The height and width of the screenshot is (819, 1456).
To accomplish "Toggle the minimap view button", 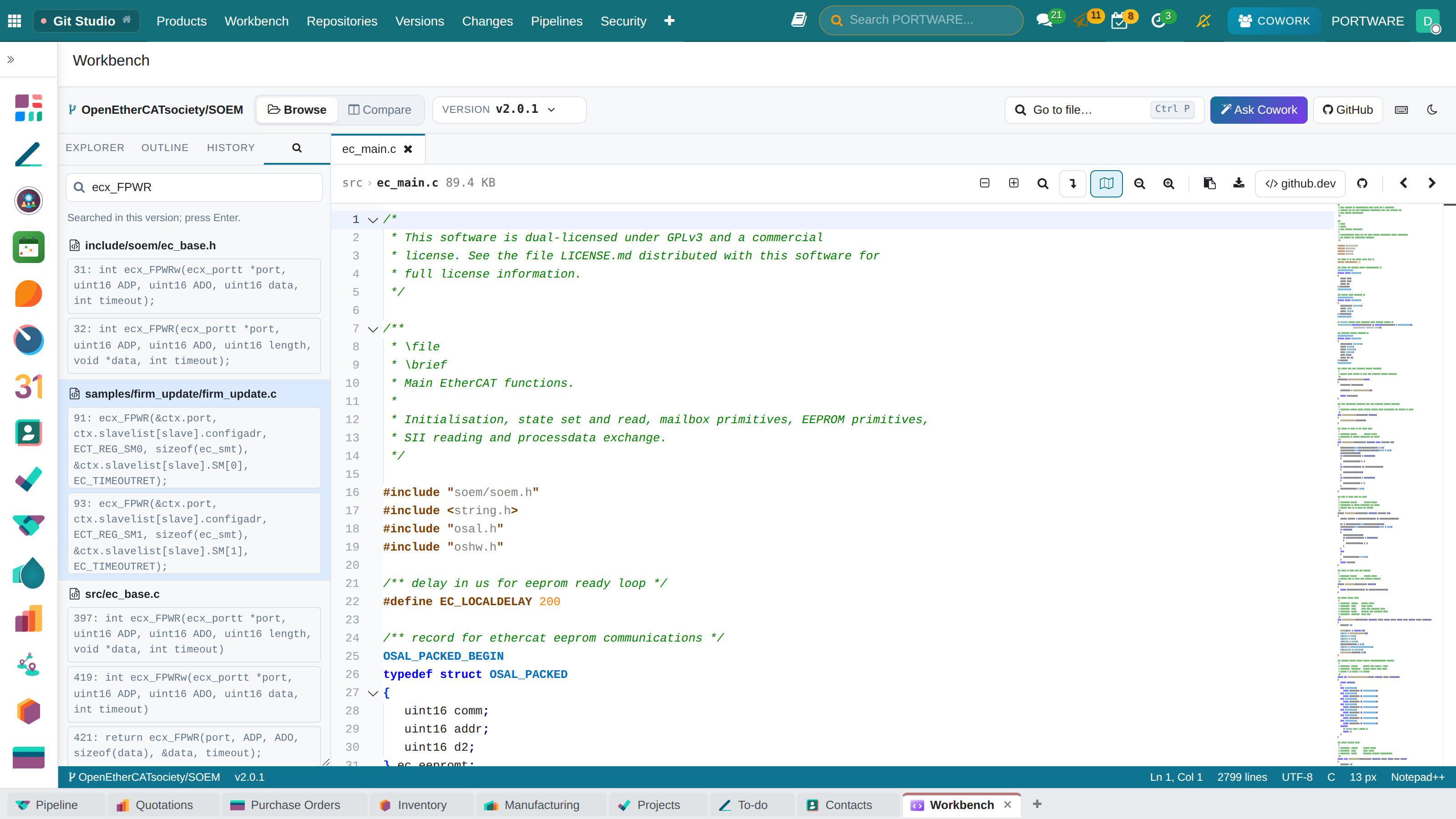I will (1106, 184).
